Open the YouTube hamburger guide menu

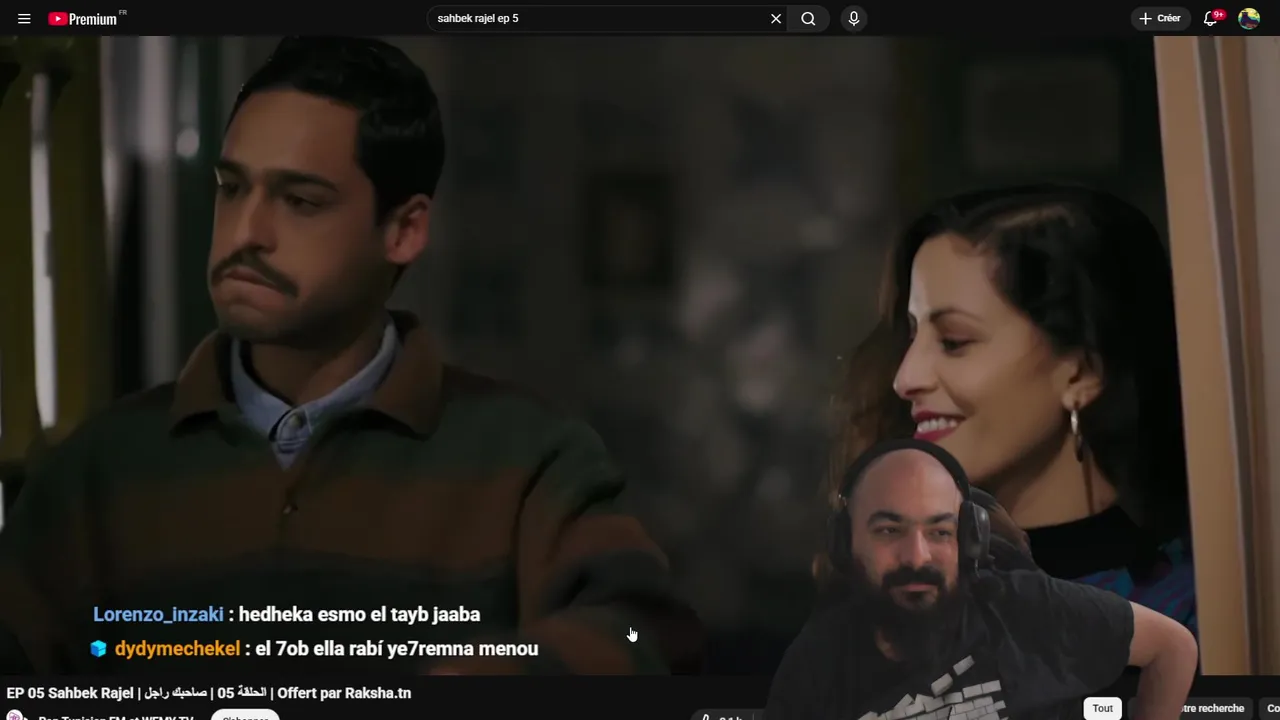pos(24,18)
